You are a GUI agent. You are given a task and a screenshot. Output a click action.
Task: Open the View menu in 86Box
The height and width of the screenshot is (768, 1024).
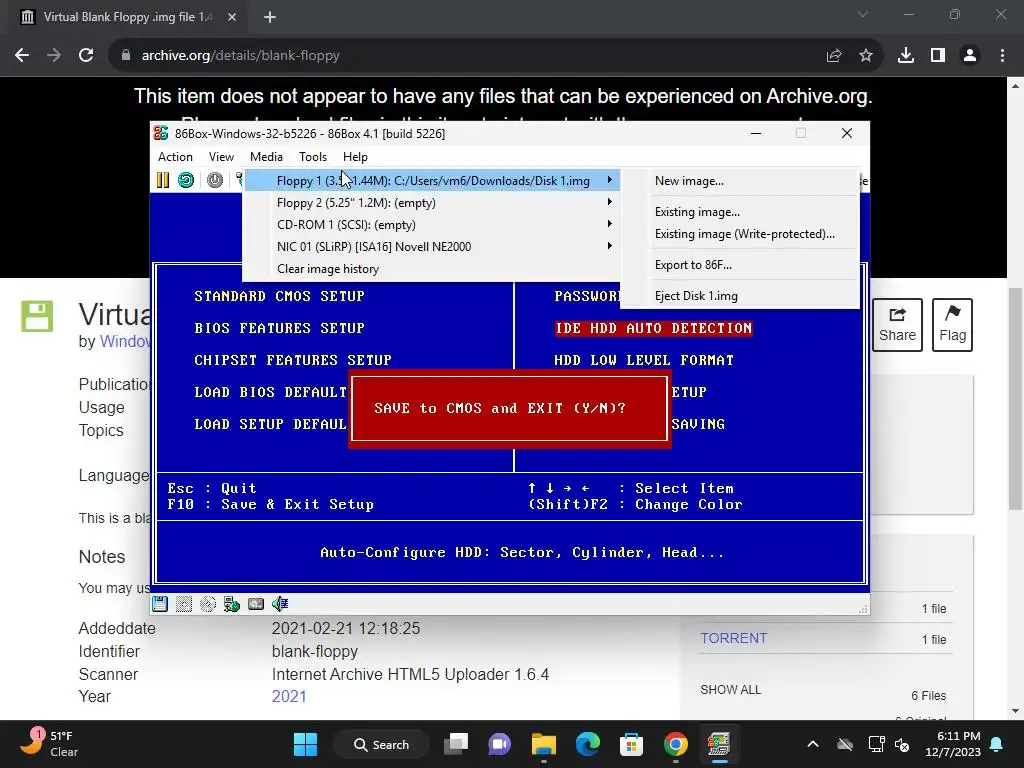tap(221, 157)
